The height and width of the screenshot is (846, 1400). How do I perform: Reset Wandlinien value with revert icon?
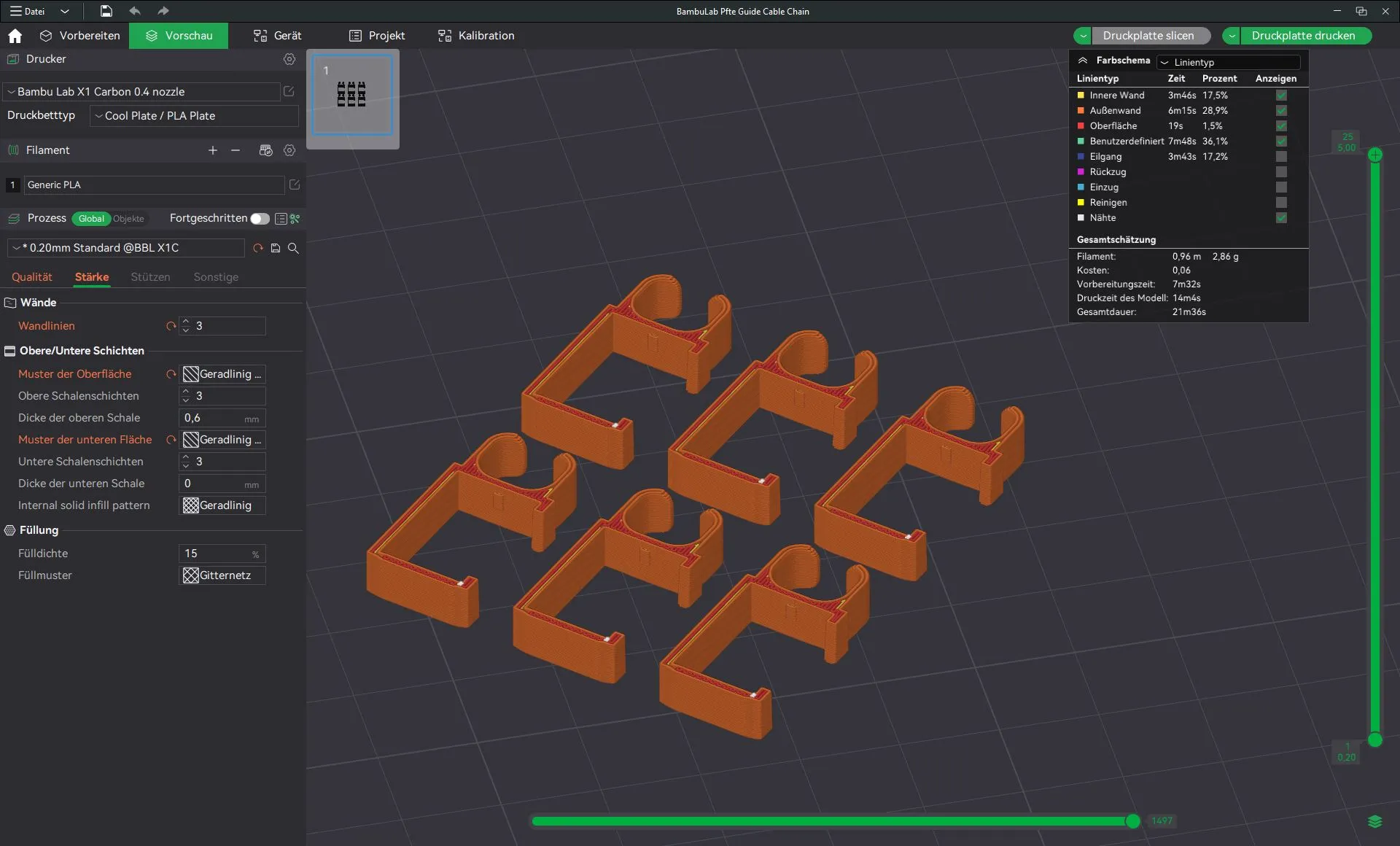pos(171,326)
